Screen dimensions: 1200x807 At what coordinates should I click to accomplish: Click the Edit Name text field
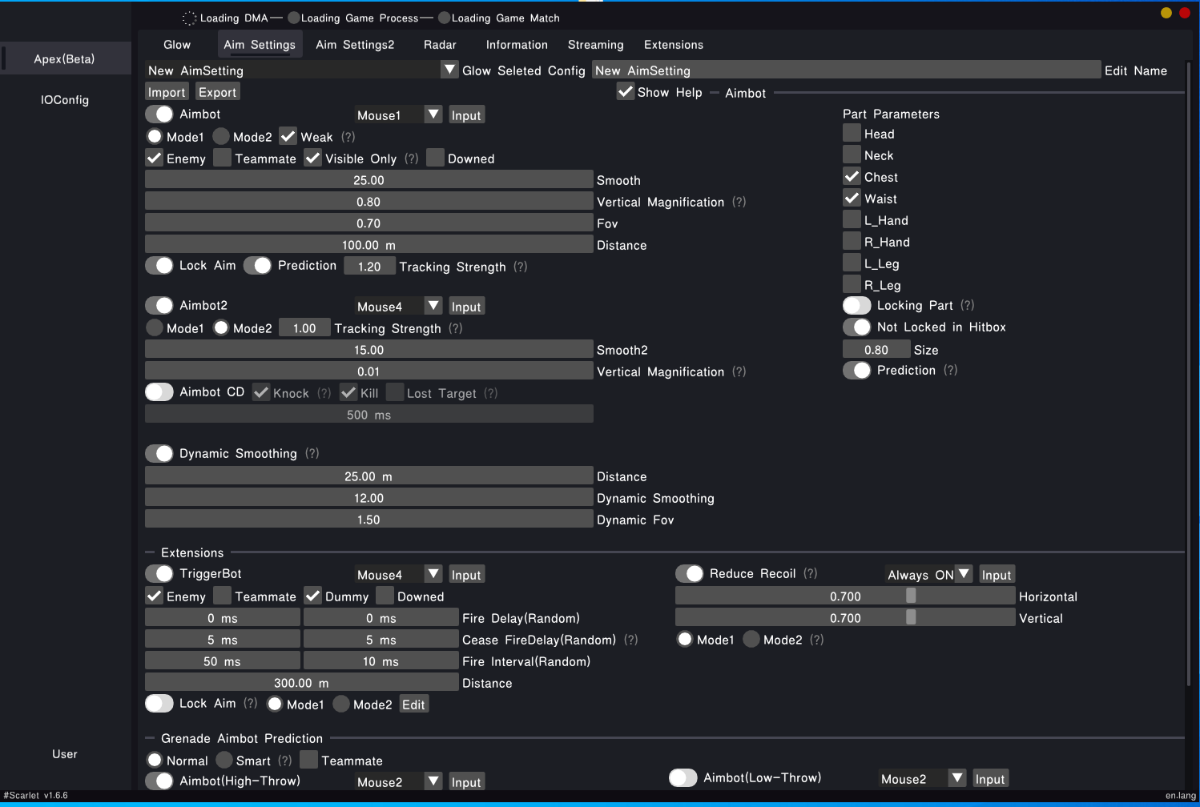tap(846, 71)
